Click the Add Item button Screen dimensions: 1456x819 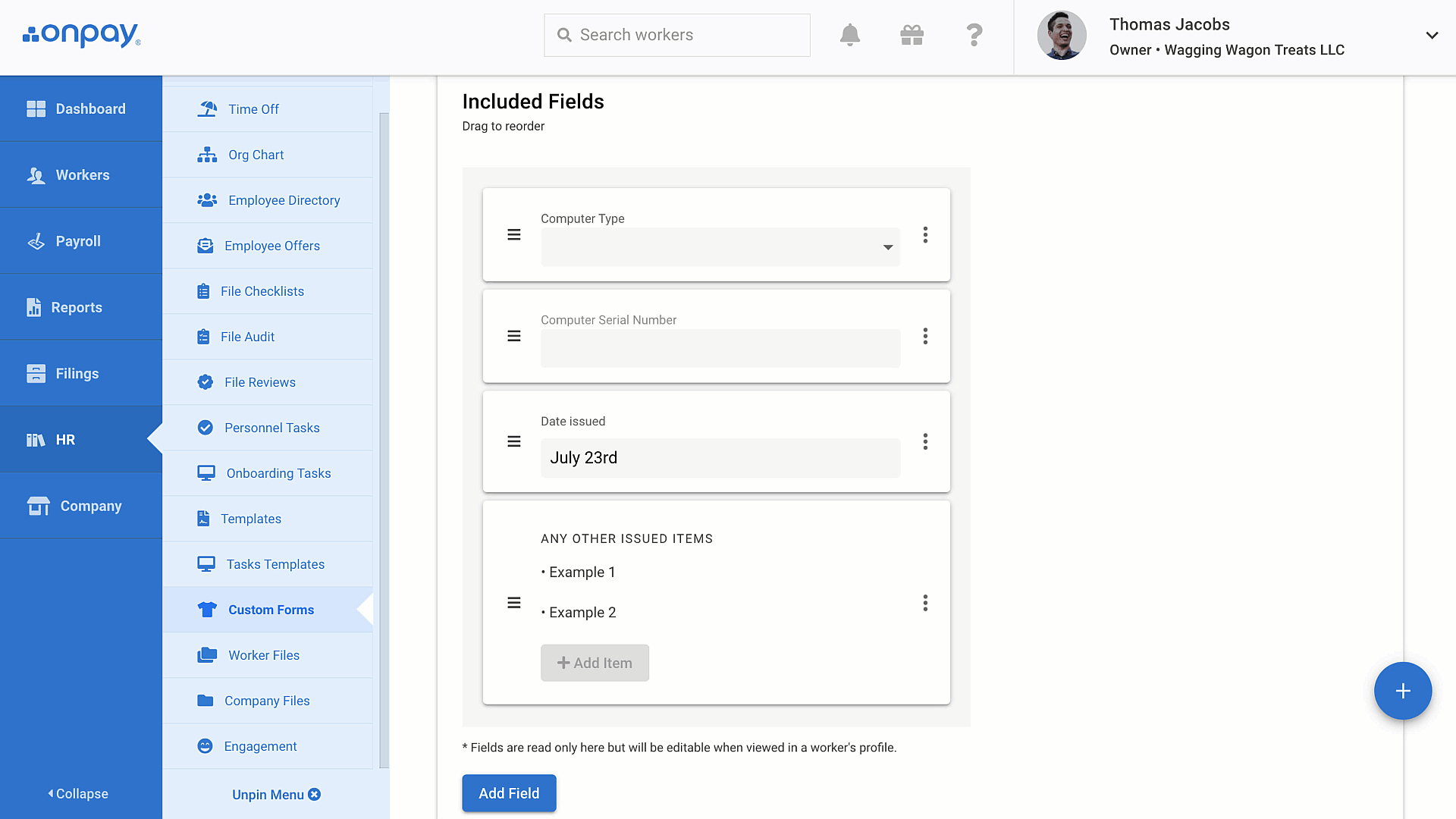pyautogui.click(x=595, y=663)
